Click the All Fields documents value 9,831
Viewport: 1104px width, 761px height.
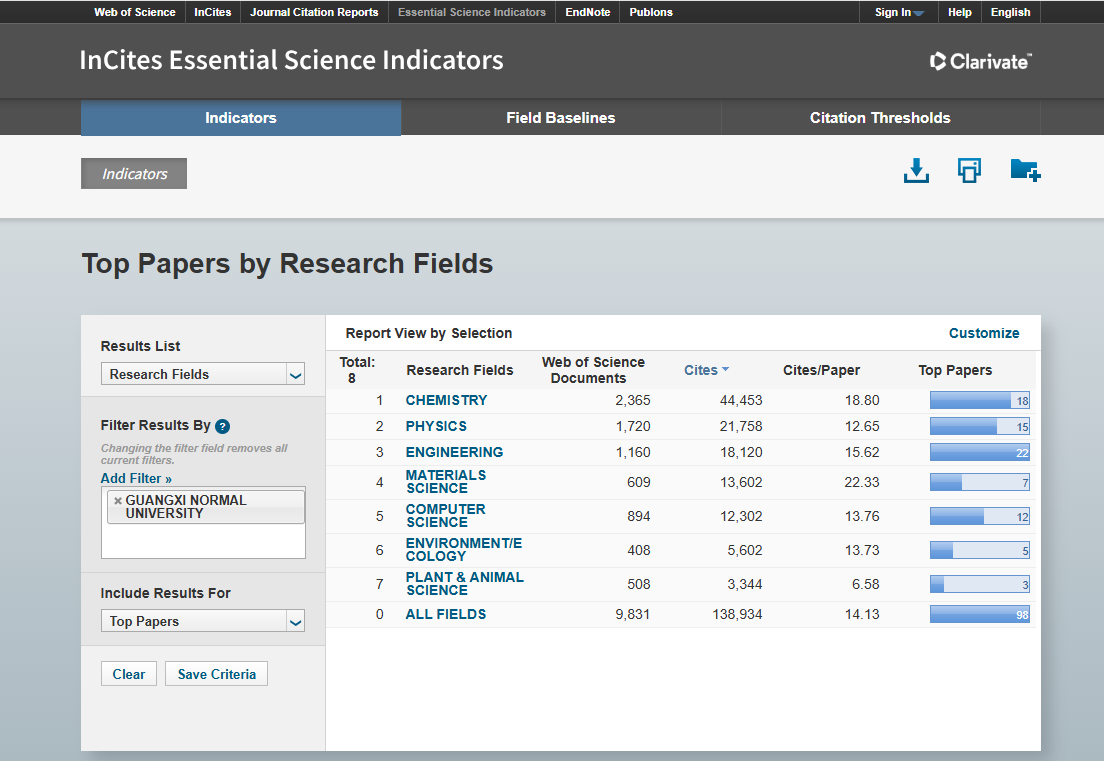[x=632, y=614]
